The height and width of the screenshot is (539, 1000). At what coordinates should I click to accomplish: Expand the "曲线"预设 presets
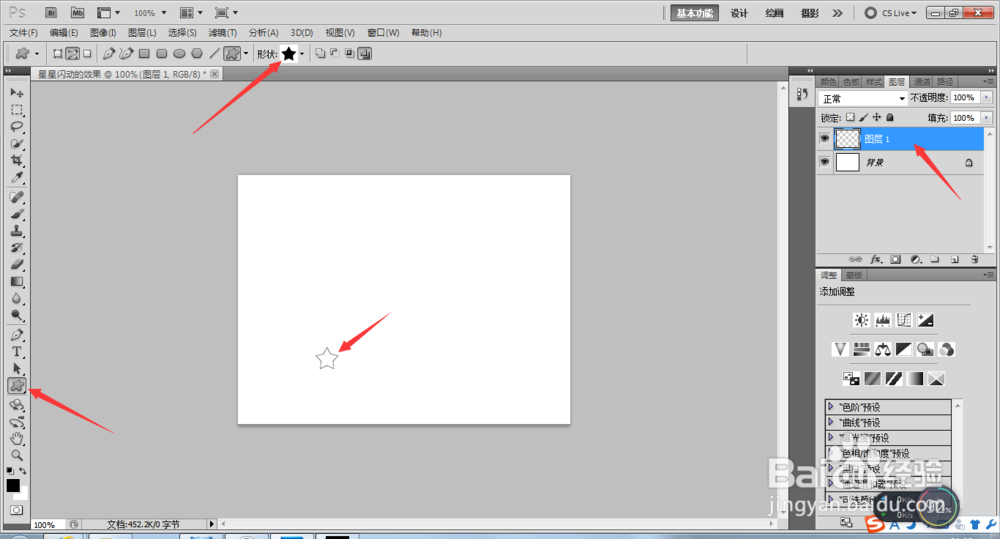(x=830, y=422)
